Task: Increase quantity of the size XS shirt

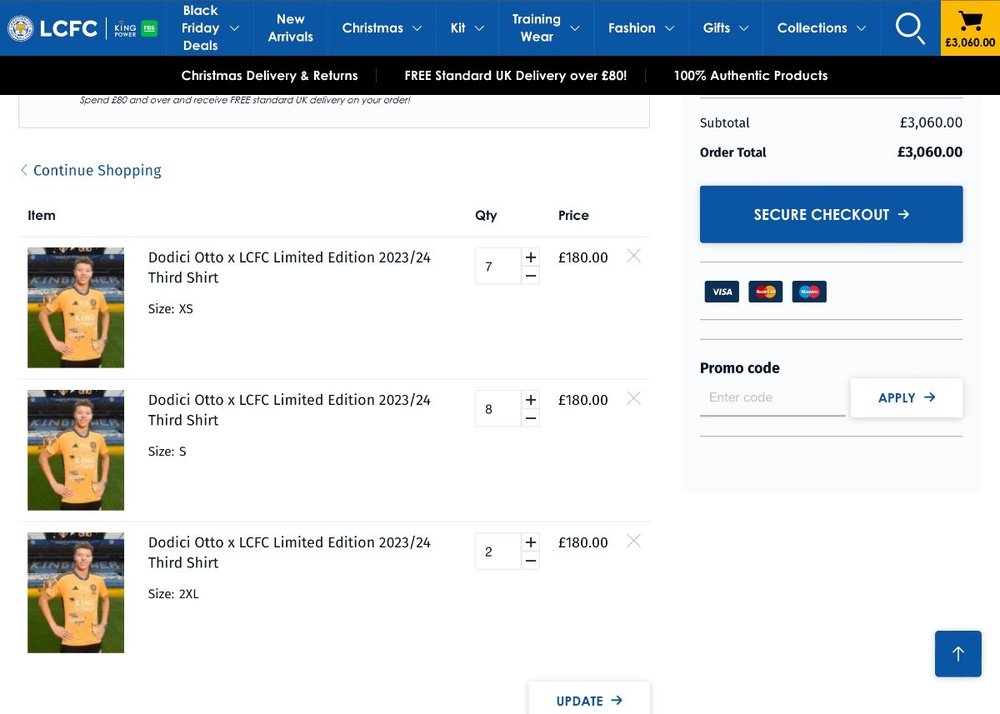Action: (x=531, y=257)
